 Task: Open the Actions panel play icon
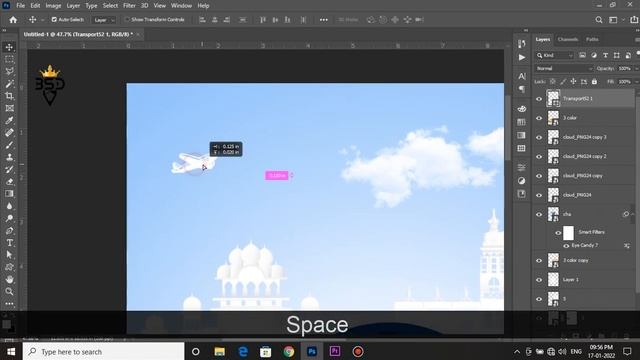click(x=522, y=57)
